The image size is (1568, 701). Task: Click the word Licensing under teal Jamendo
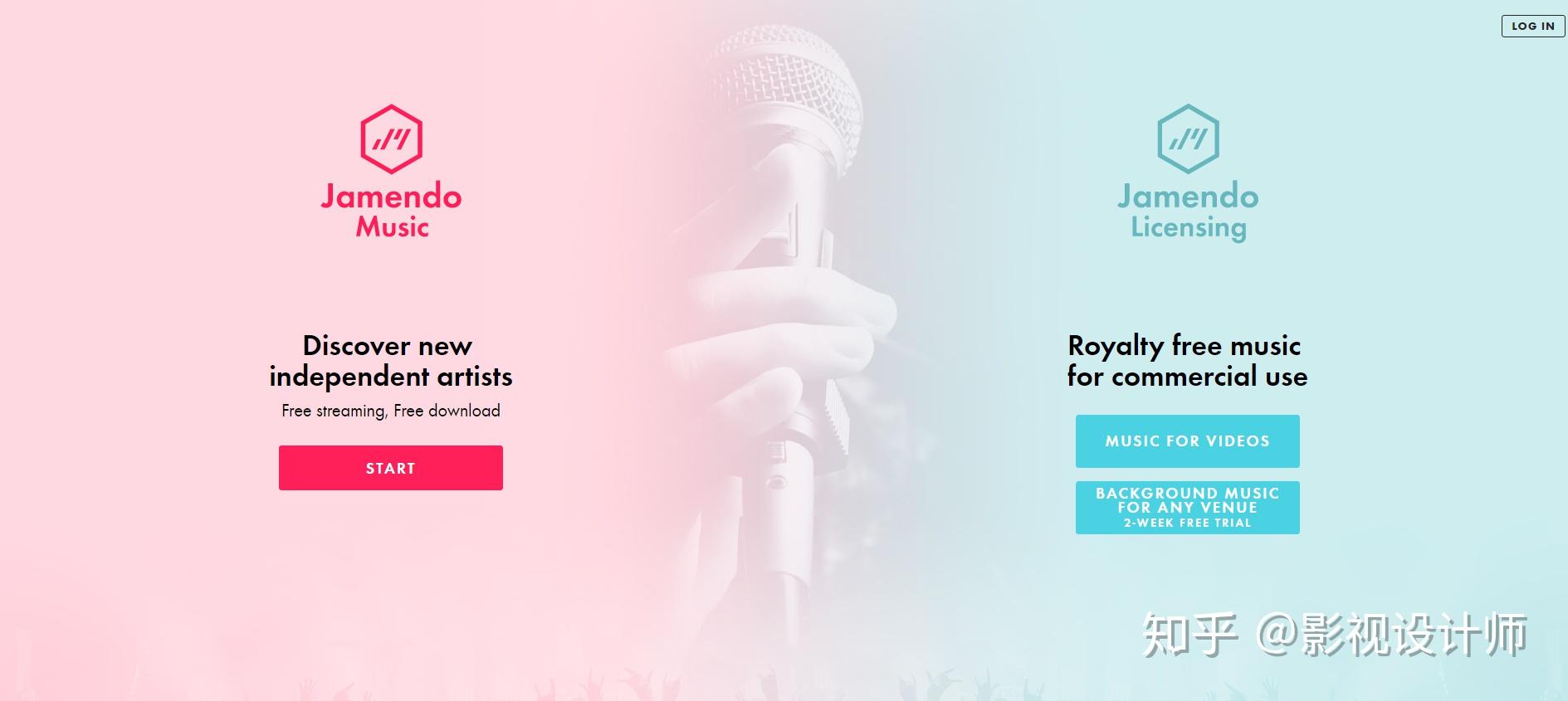click(x=1188, y=228)
